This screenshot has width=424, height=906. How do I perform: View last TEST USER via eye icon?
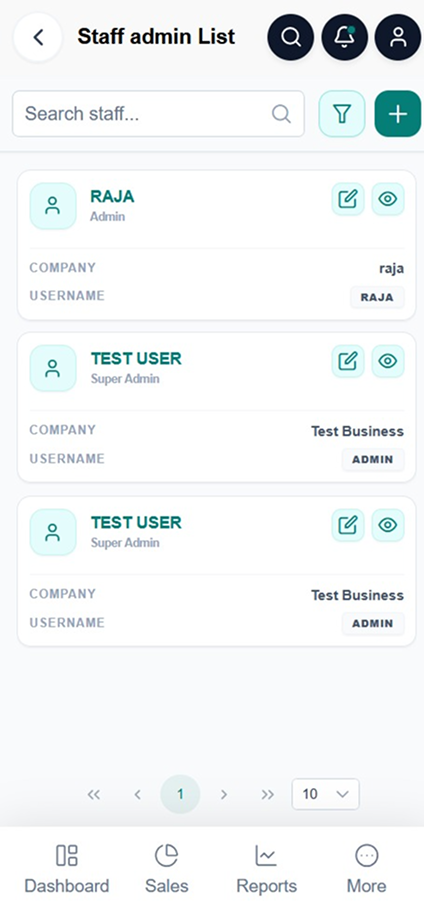pos(388,525)
